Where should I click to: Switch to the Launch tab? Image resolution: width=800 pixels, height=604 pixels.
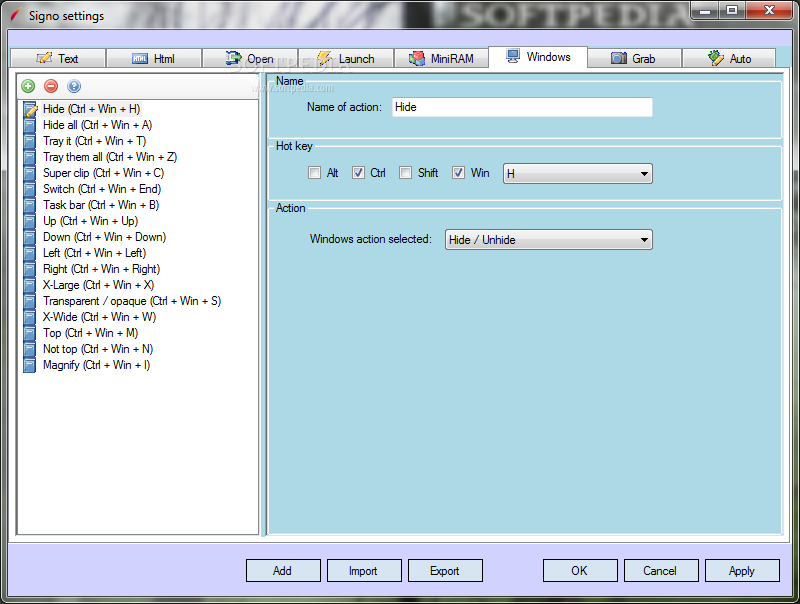[x=346, y=59]
